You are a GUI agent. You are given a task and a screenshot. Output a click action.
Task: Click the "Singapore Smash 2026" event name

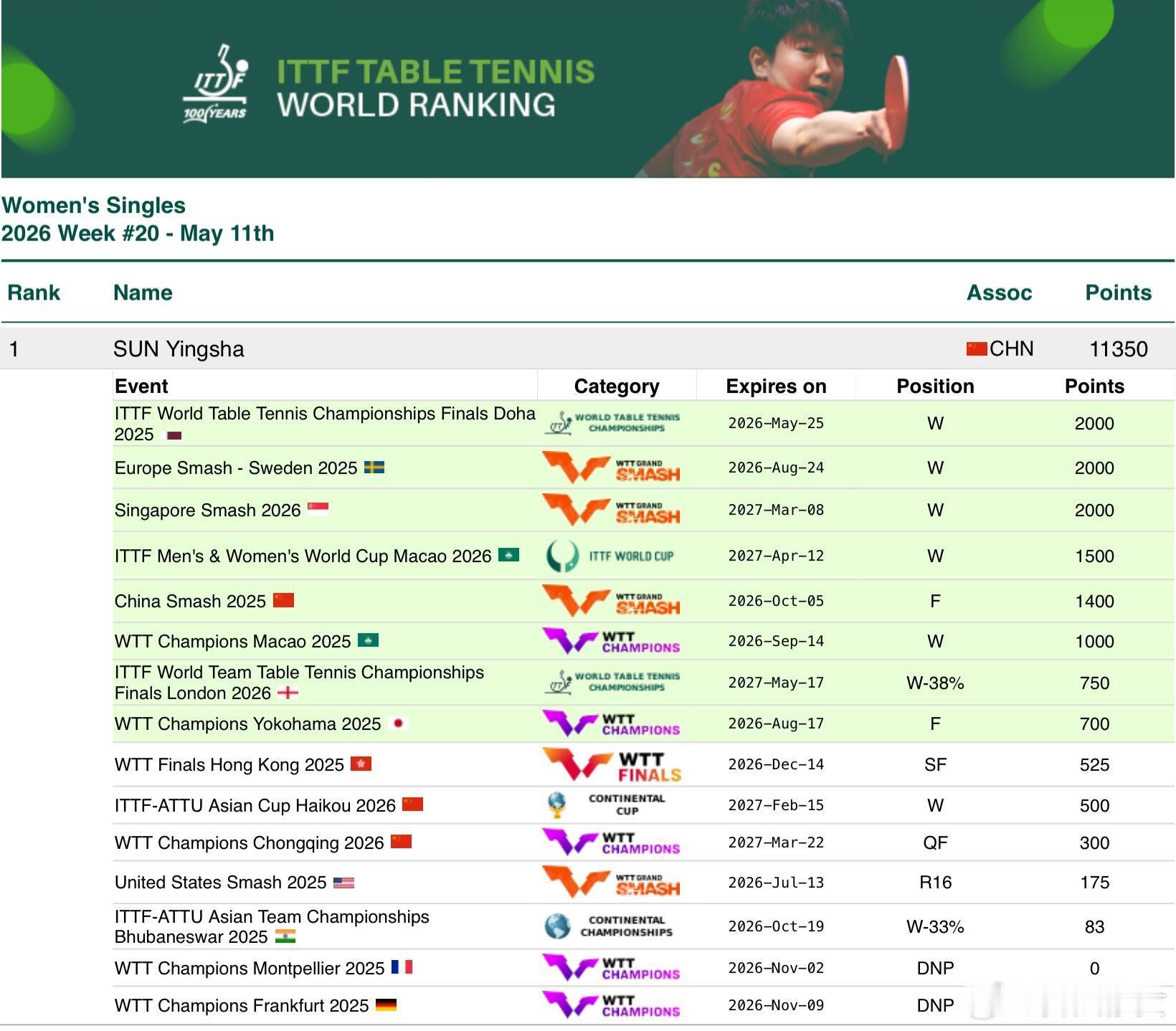[x=207, y=510]
